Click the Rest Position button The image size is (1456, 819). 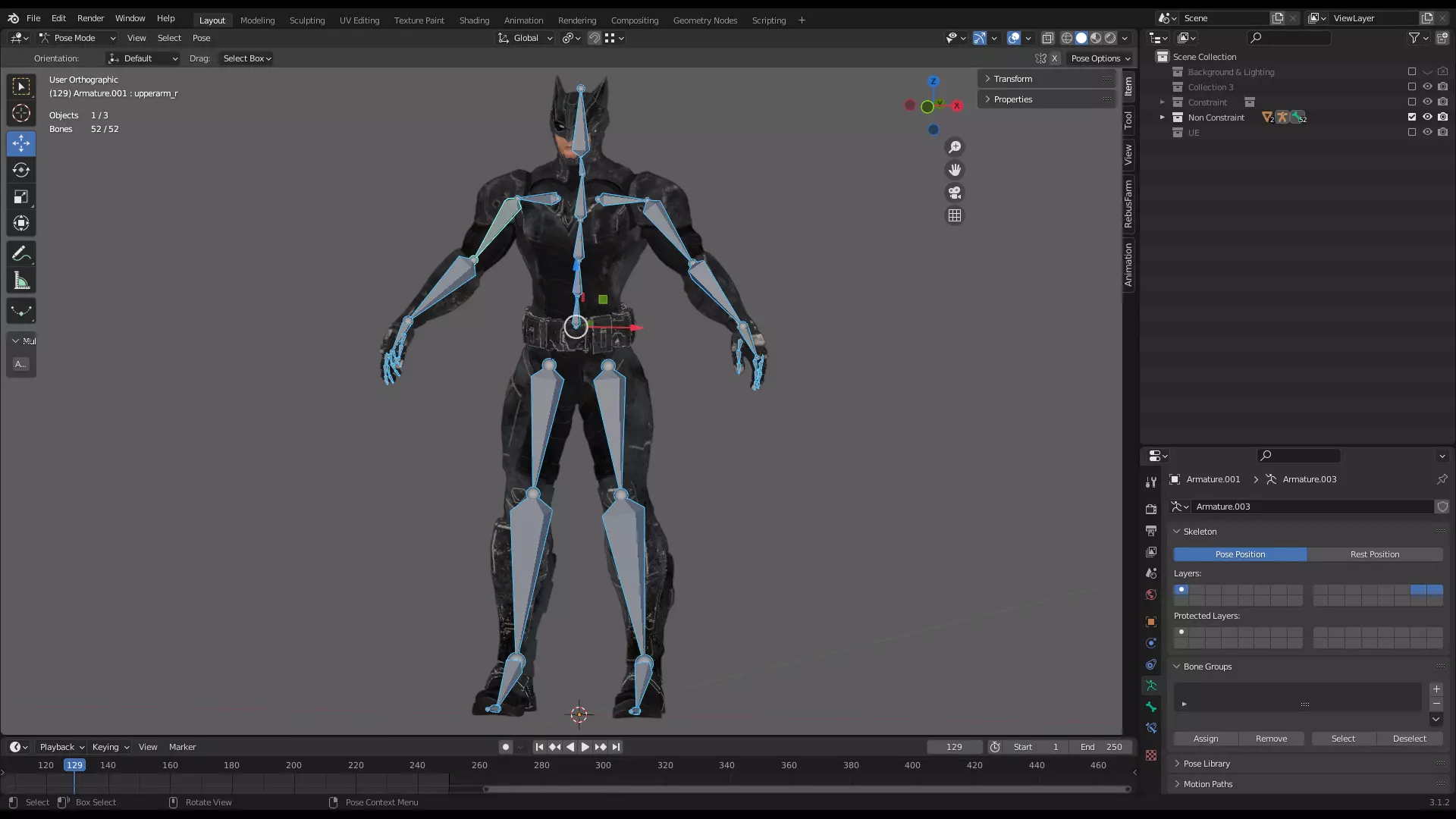point(1375,554)
